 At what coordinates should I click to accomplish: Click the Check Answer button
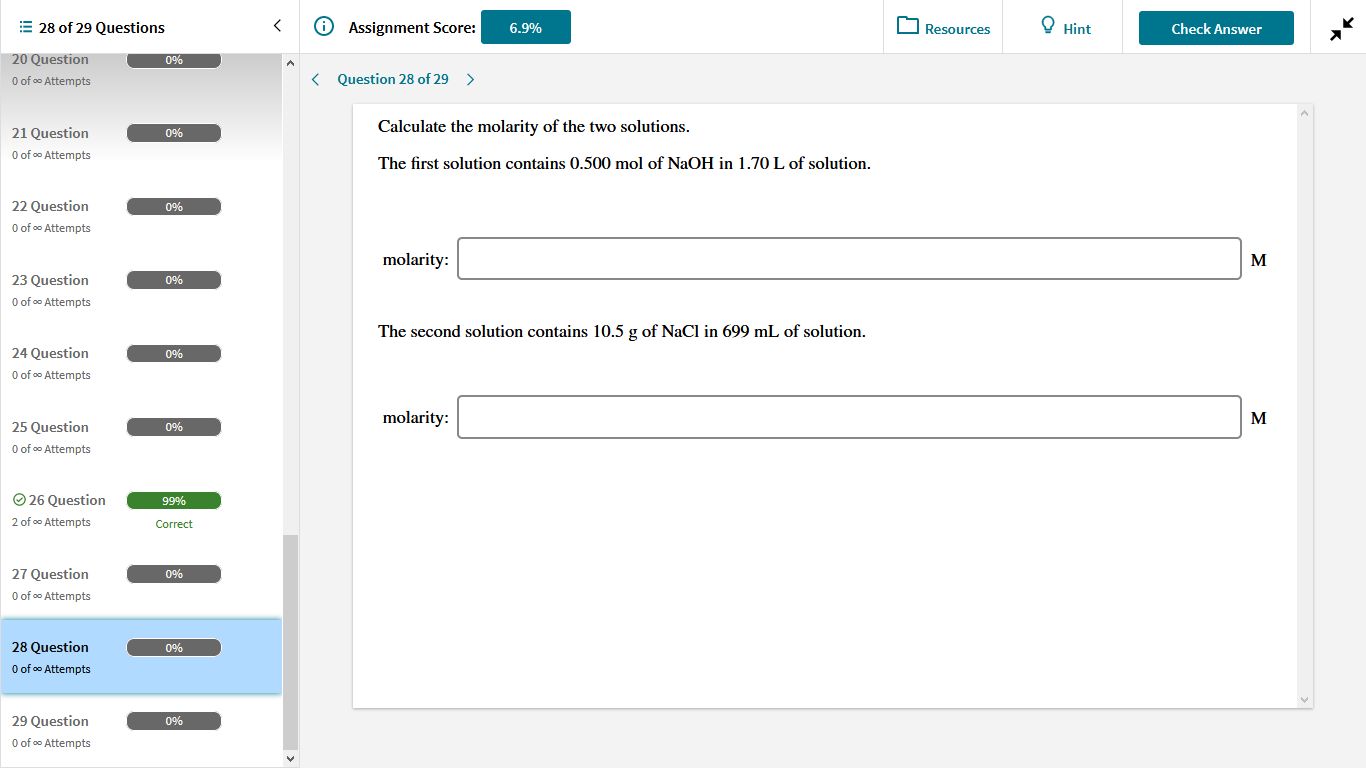click(x=1216, y=28)
